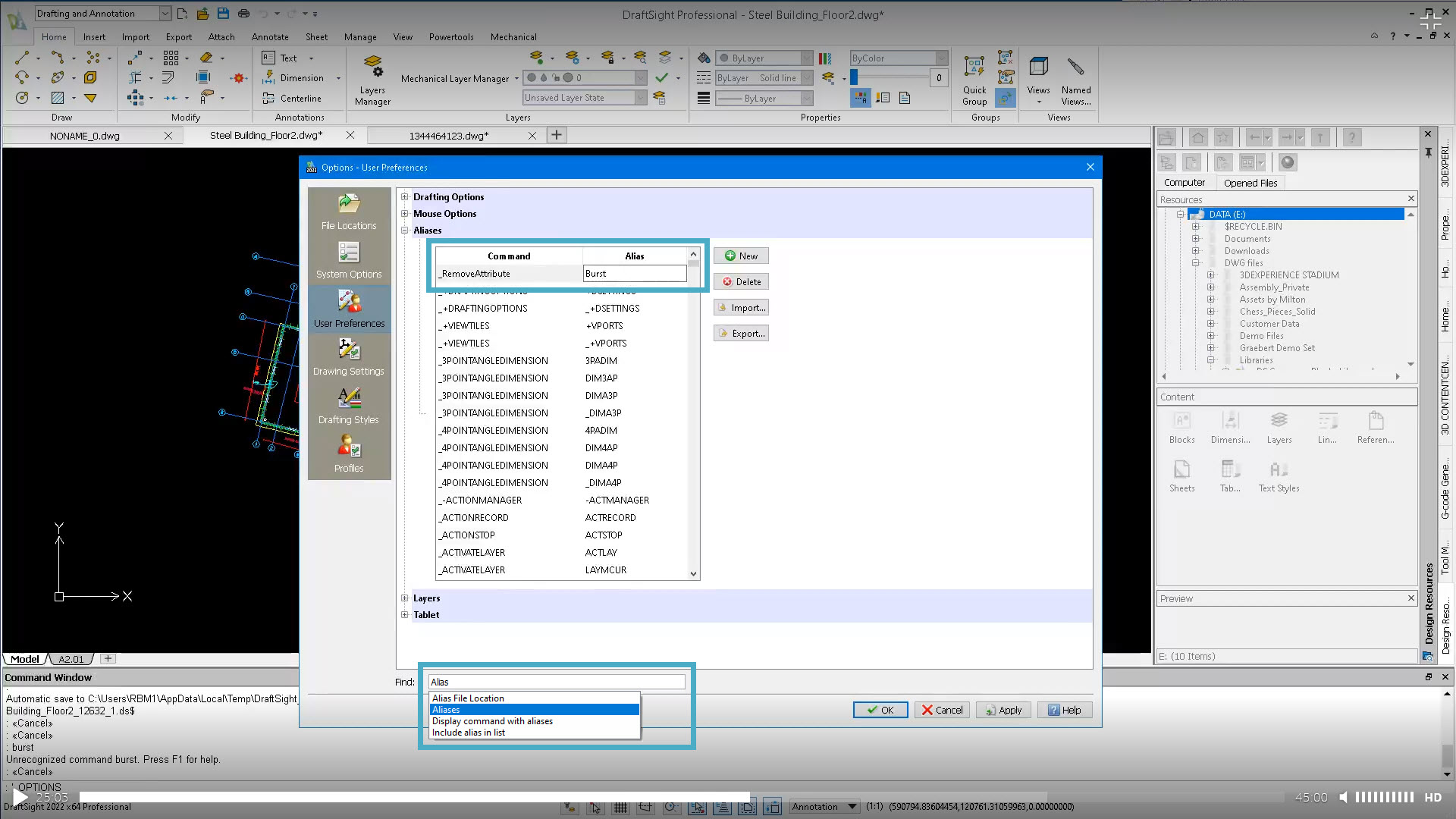
Task: Click the New button to add an alias
Action: 740,256
